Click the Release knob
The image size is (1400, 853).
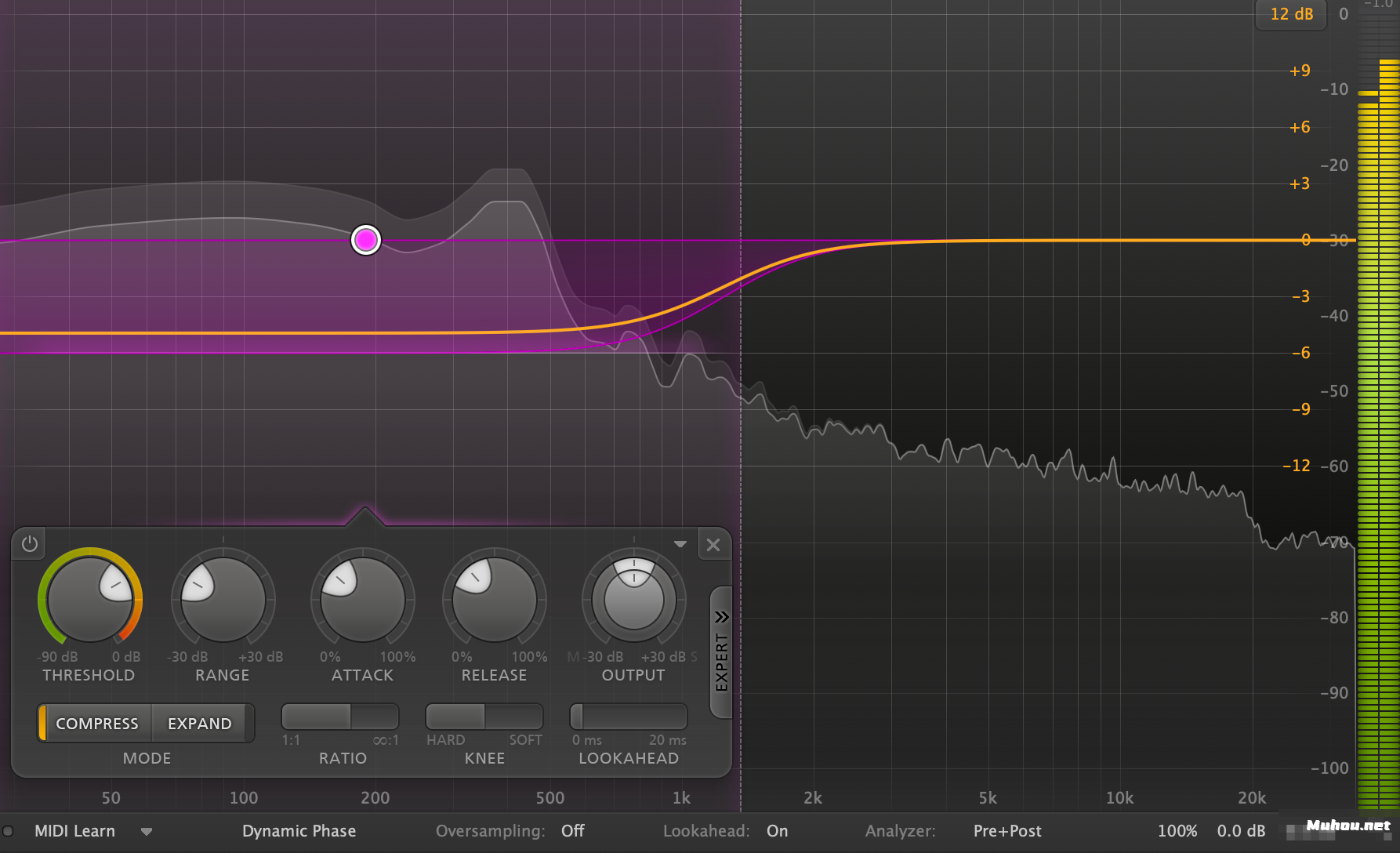tap(494, 600)
